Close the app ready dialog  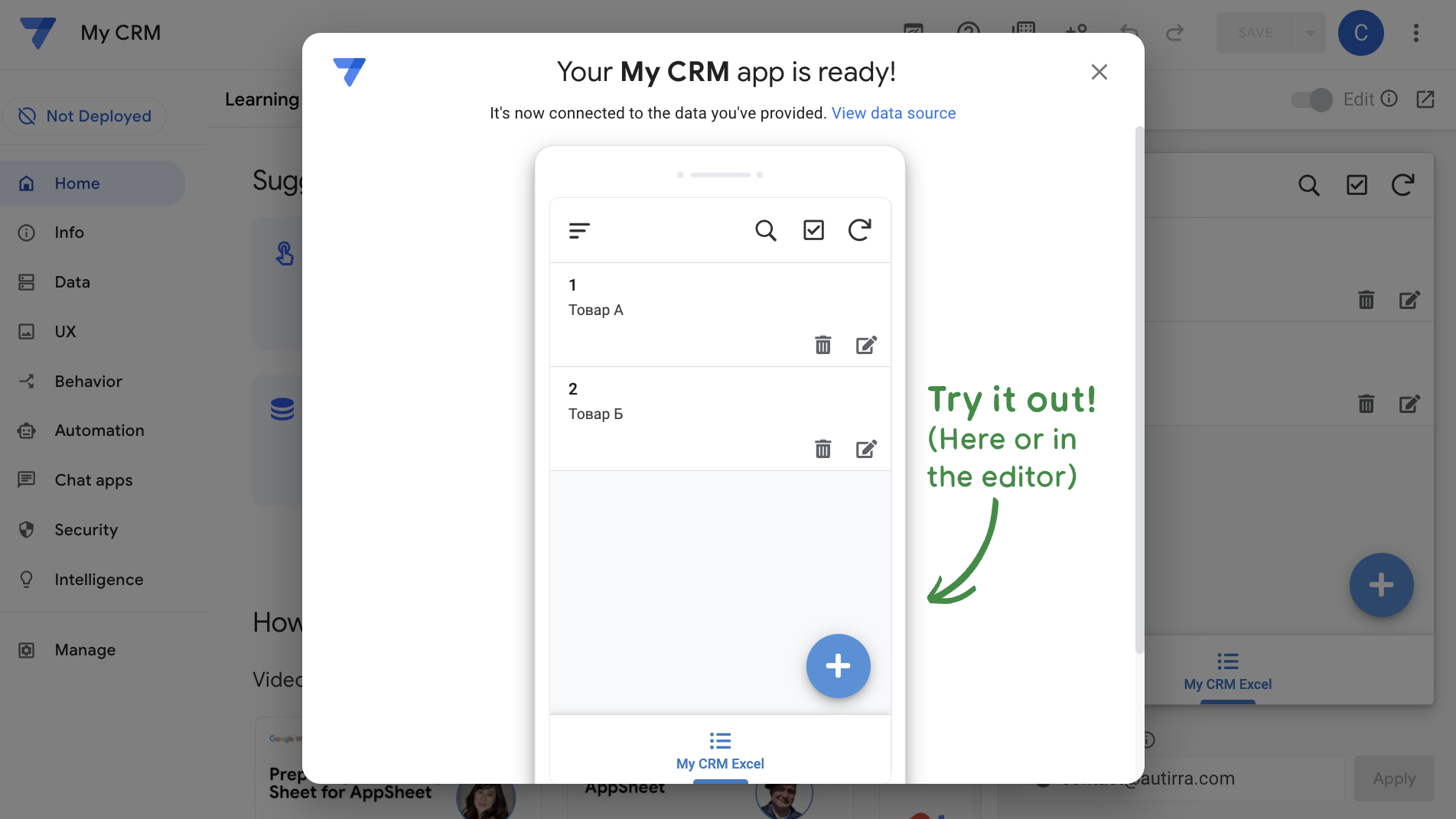click(1099, 72)
